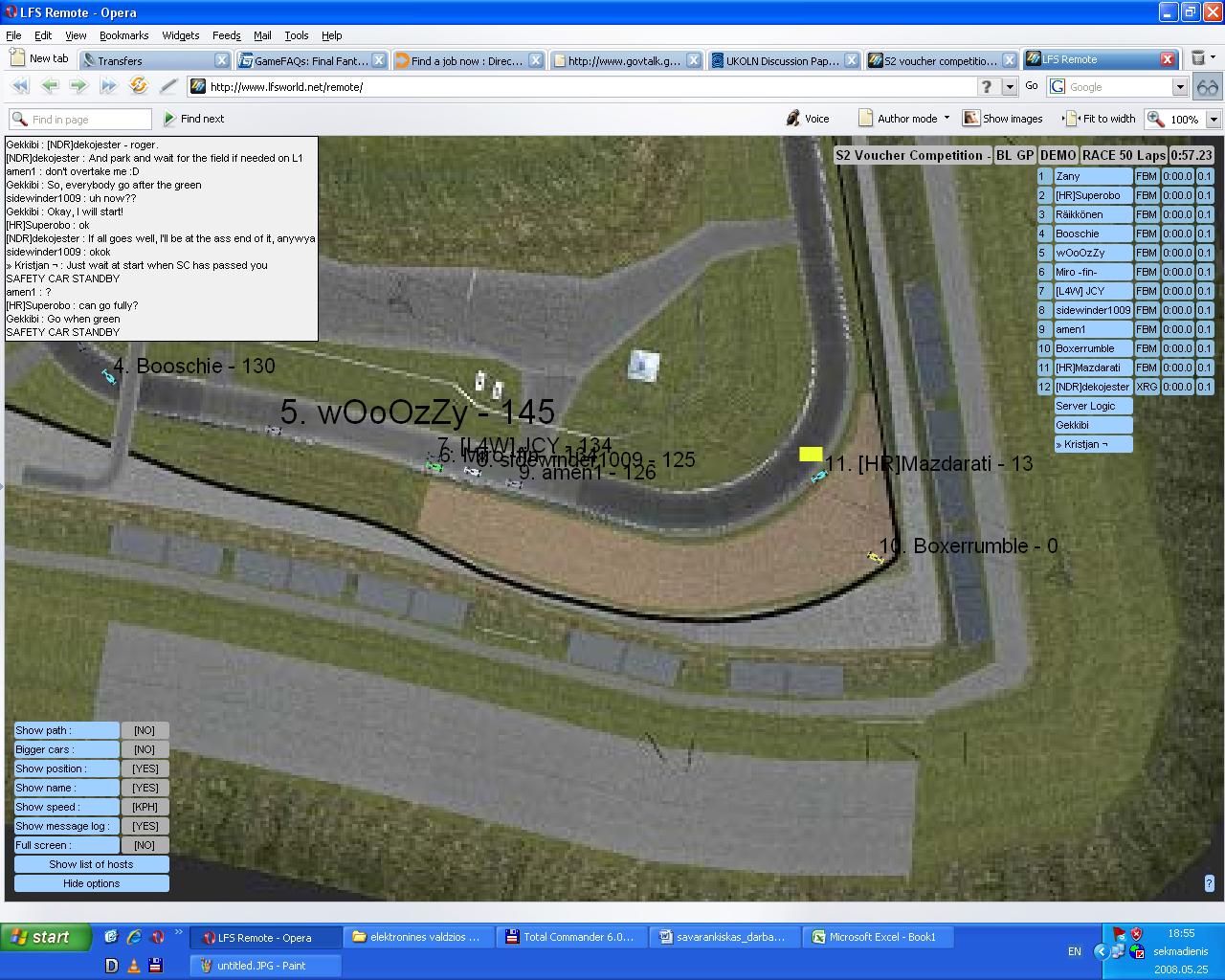Toggle Show path option
Viewport: 1225px width, 980px height.
[x=145, y=730]
